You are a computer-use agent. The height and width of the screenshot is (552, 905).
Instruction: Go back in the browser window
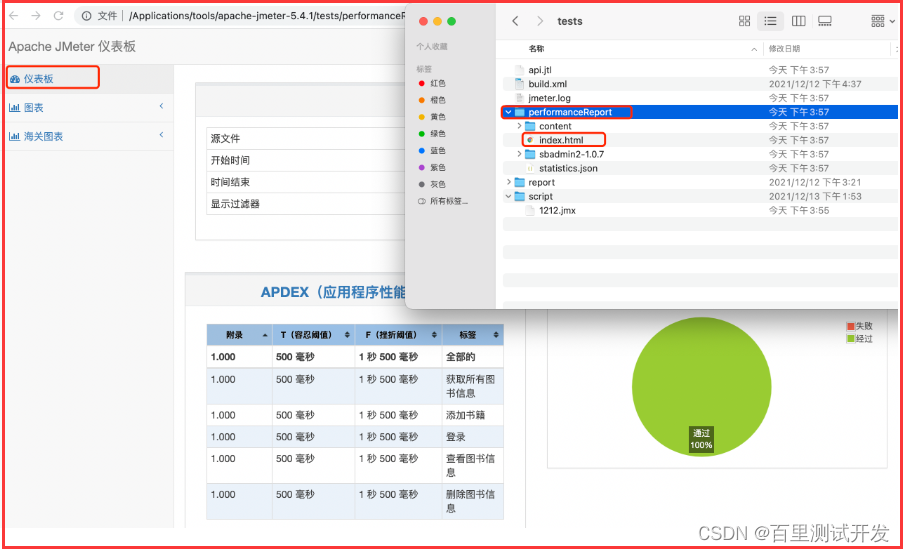pos(14,16)
